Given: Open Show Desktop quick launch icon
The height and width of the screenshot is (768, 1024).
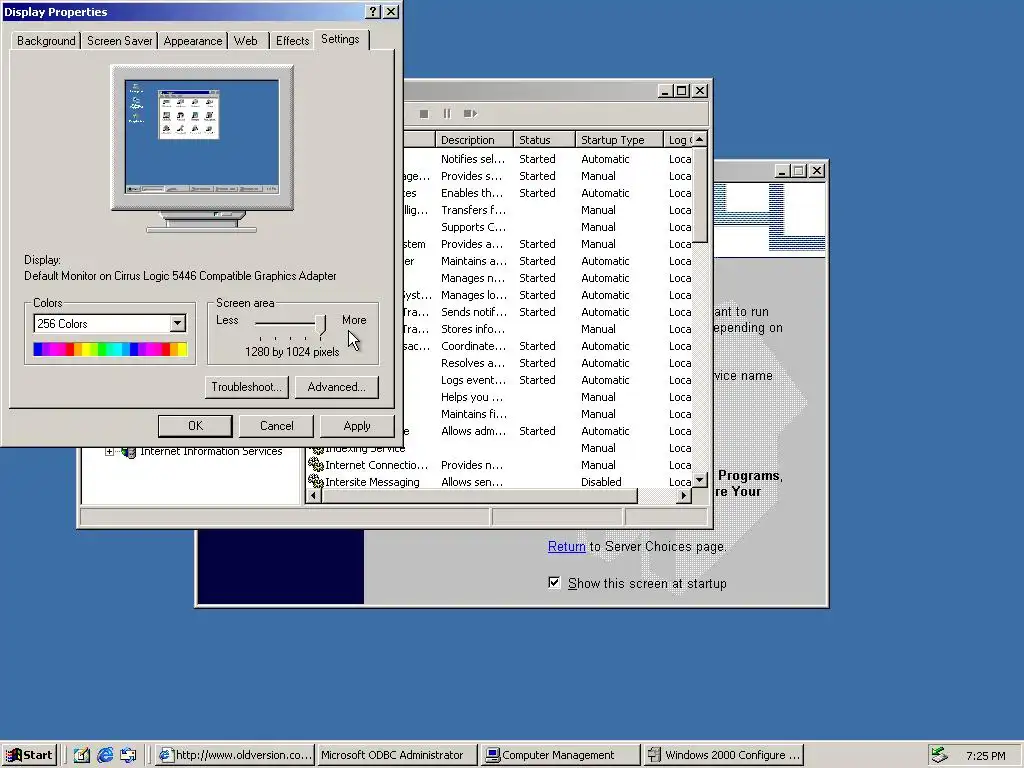Looking at the screenshot, I should 81,755.
